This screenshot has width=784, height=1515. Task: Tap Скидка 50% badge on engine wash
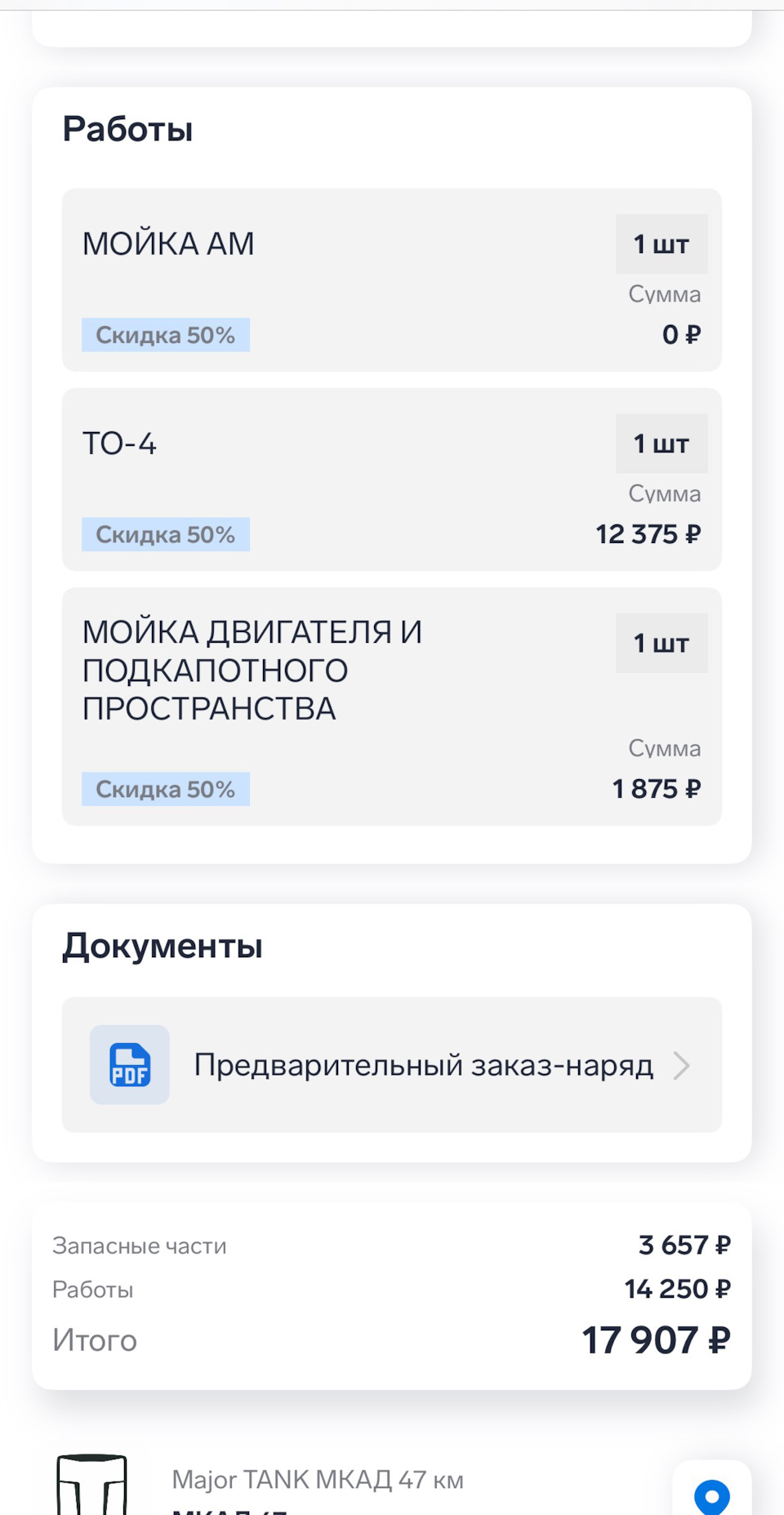pos(166,790)
